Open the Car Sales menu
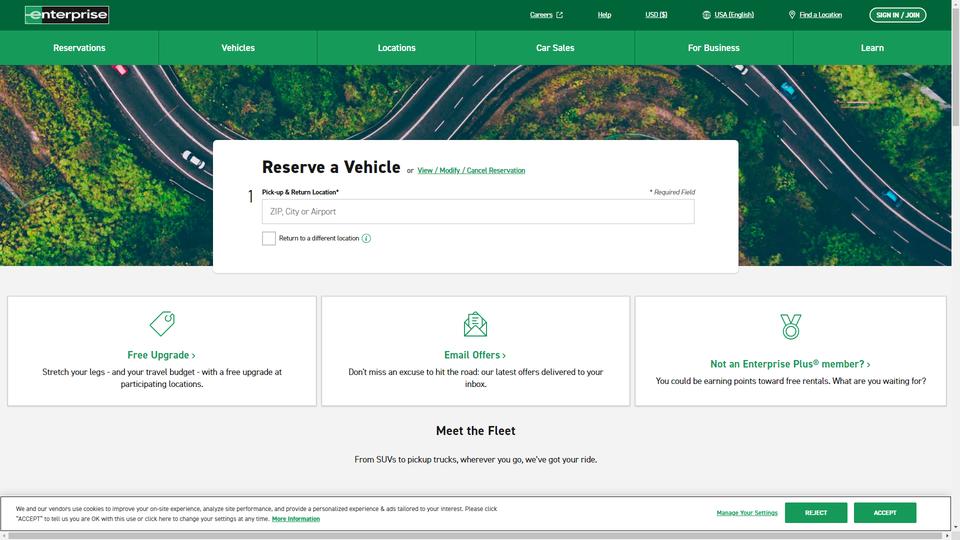 [x=555, y=48]
